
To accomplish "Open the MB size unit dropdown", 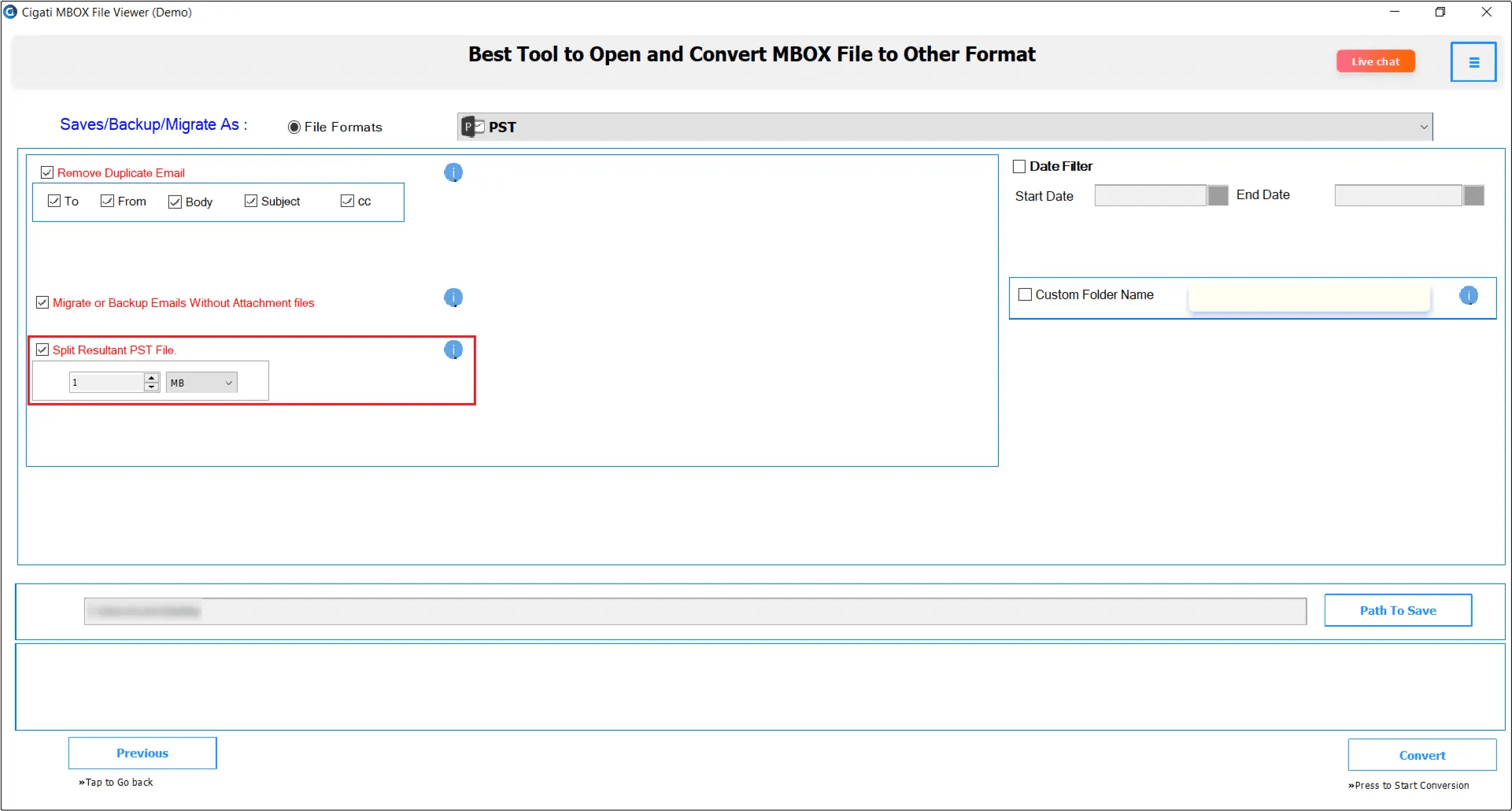I will point(201,383).
